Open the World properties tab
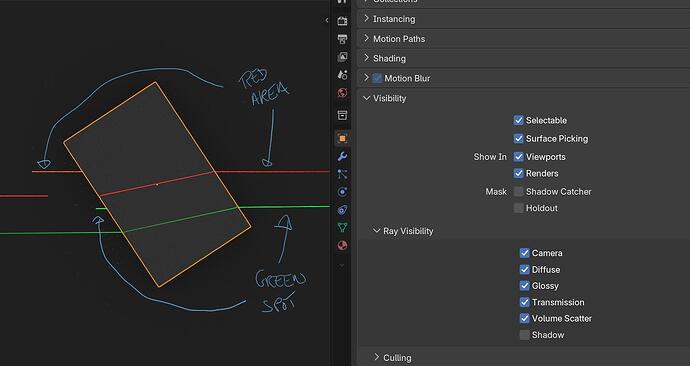 point(342,93)
